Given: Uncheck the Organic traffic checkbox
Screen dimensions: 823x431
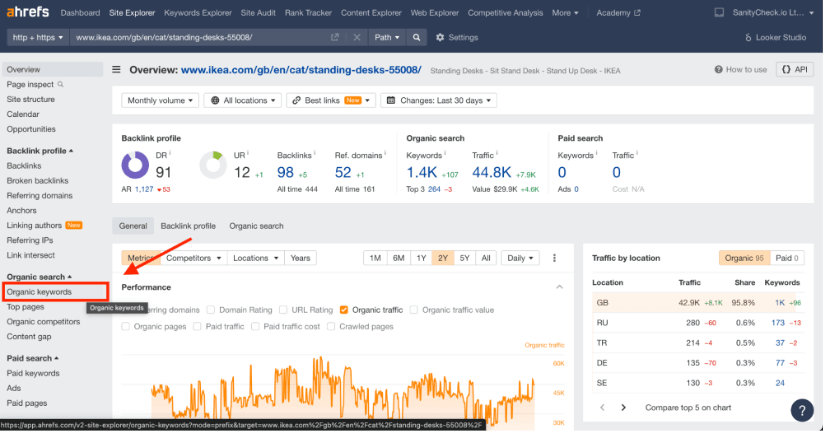Looking at the screenshot, I should 344,310.
